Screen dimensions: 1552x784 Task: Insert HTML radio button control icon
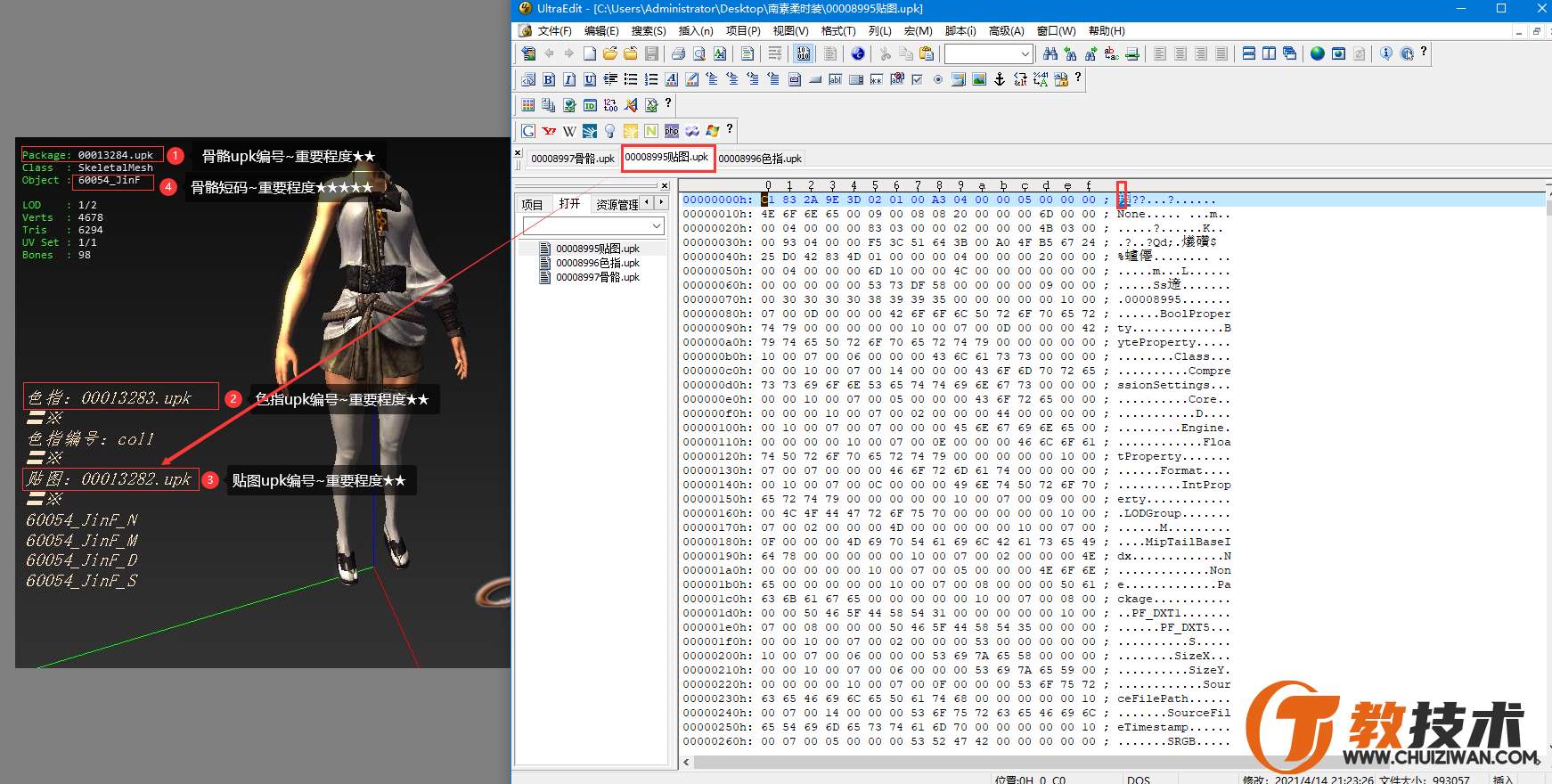click(x=938, y=80)
